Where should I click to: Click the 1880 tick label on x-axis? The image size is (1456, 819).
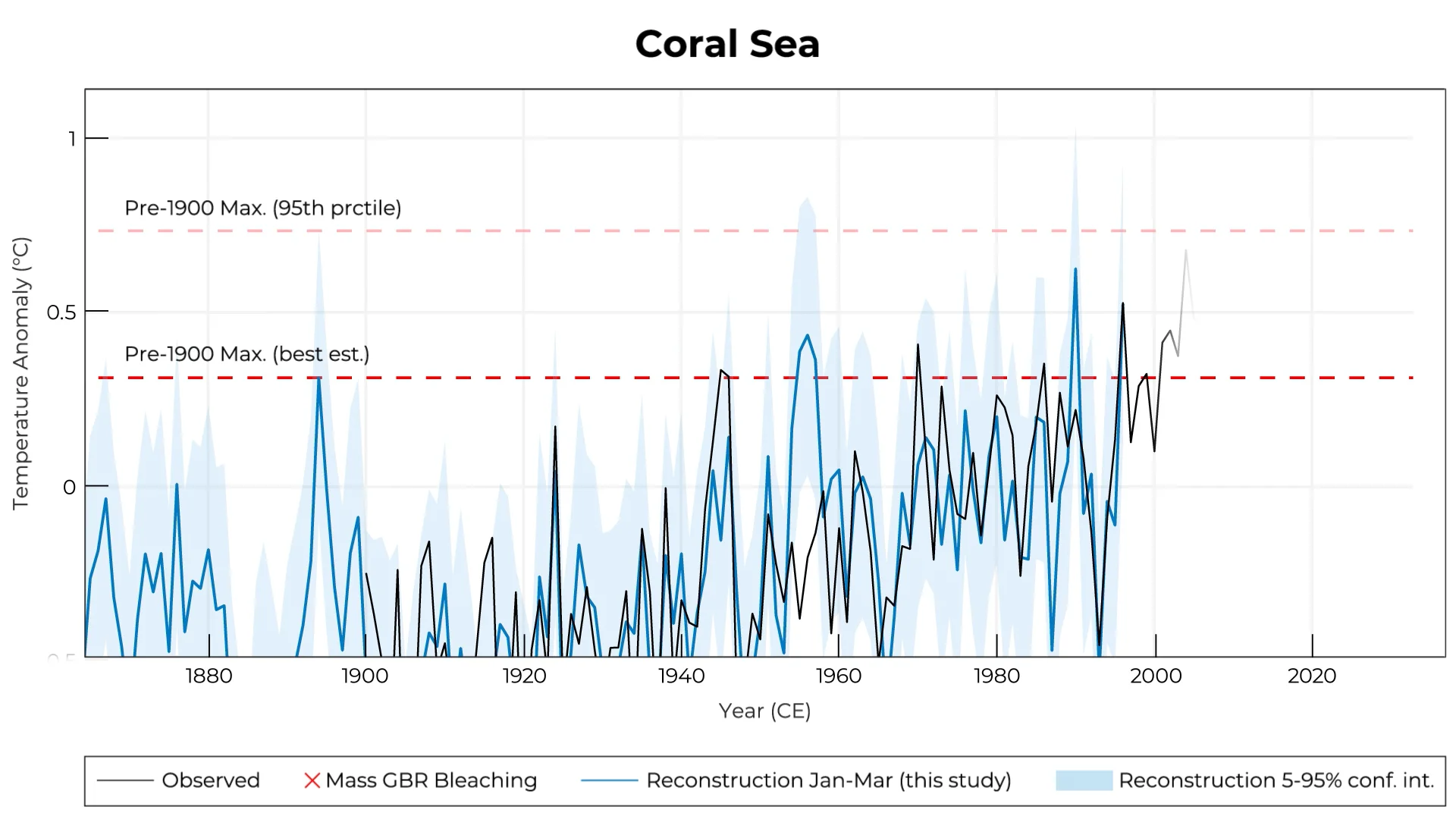pyautogui.click(x=209, y=676)
